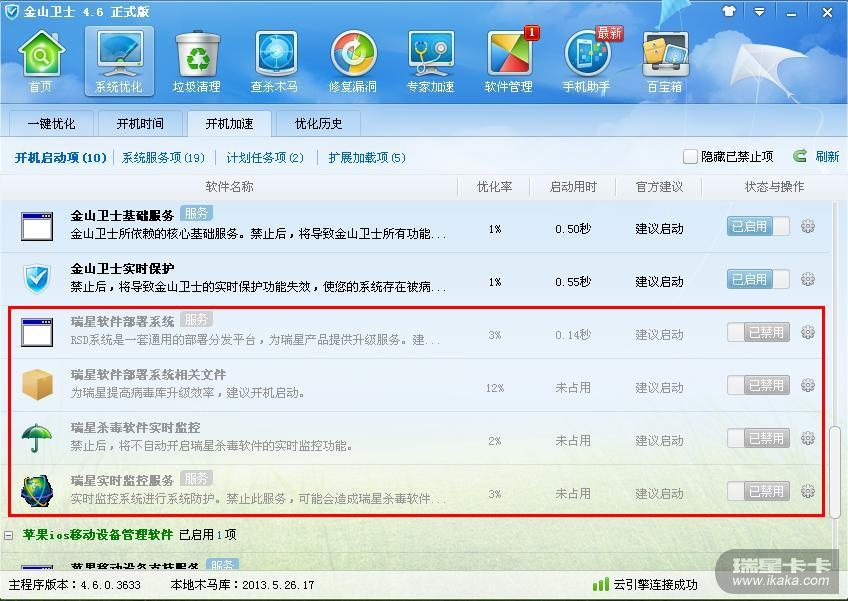
Task: Click the 优化率 column header
Action: click(x=494, y=187)
